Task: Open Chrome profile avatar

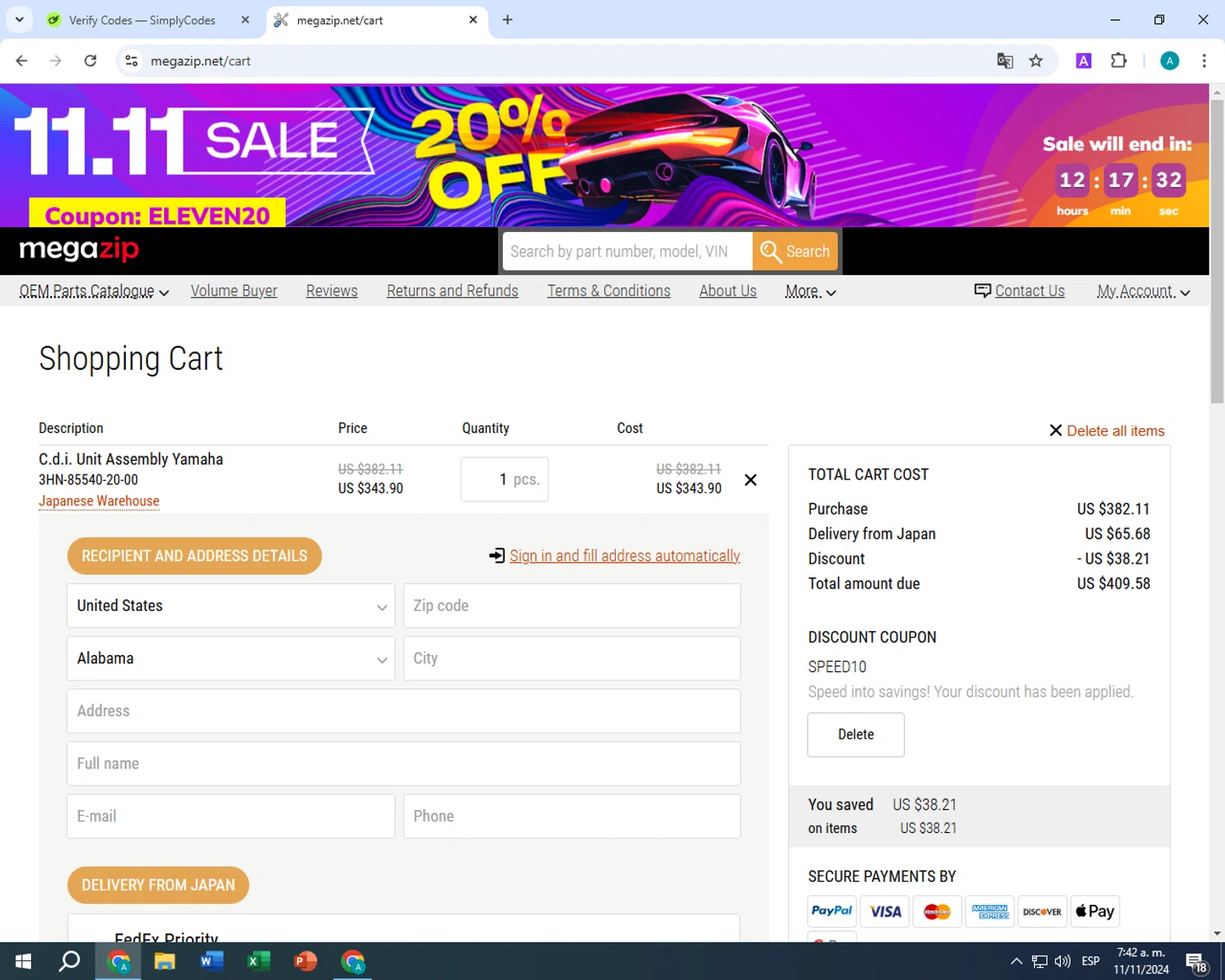Action: pyautogui.click(x=1169, y=61)
